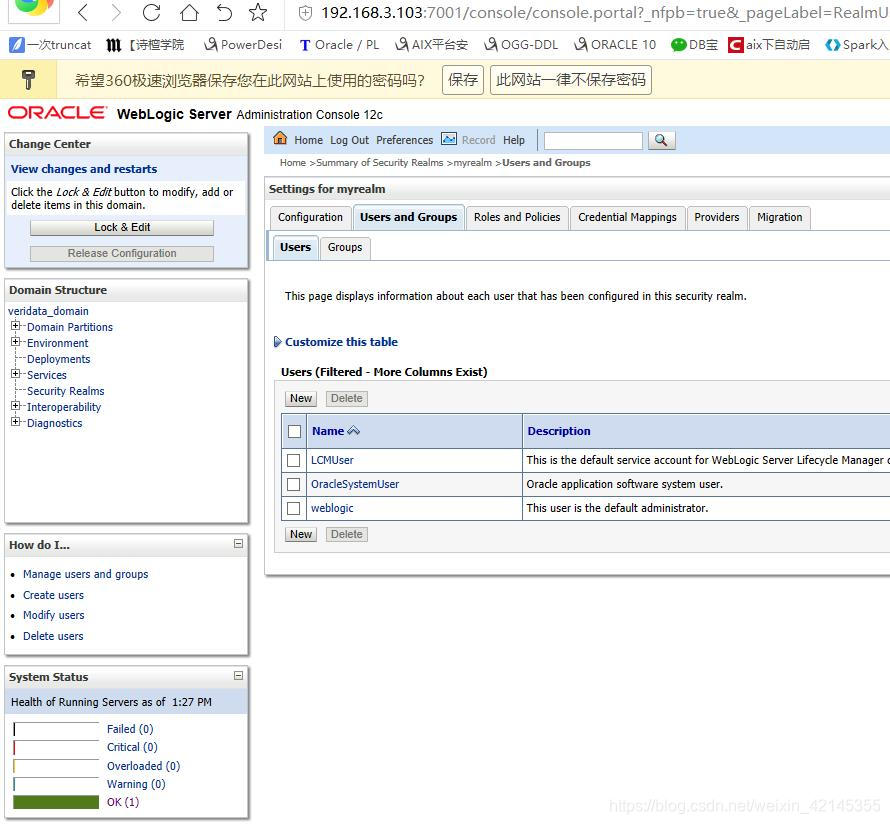Check the weblogic row checkbox

point(293,508)
